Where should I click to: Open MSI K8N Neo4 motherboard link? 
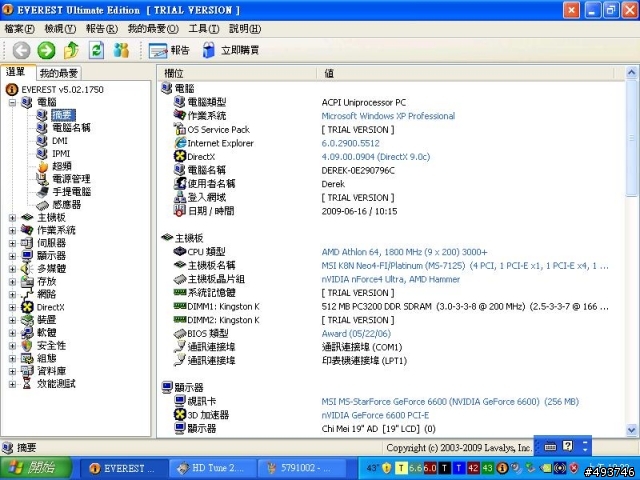point(465,266)
